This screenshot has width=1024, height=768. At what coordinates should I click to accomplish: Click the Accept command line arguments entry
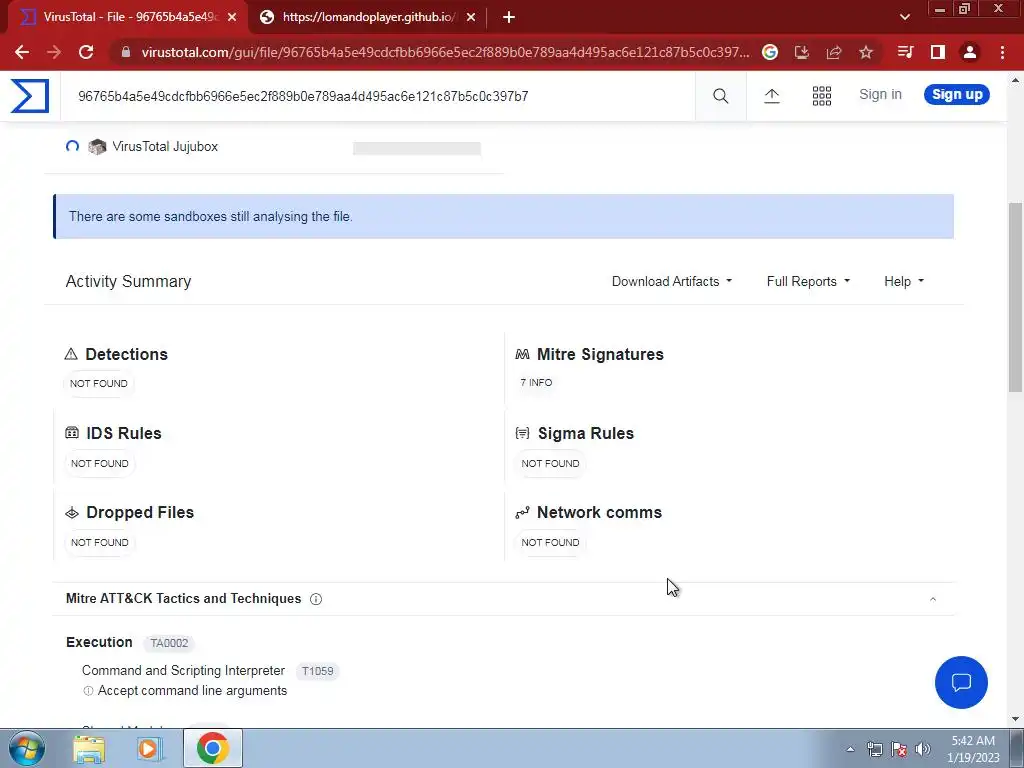(192, 691)
